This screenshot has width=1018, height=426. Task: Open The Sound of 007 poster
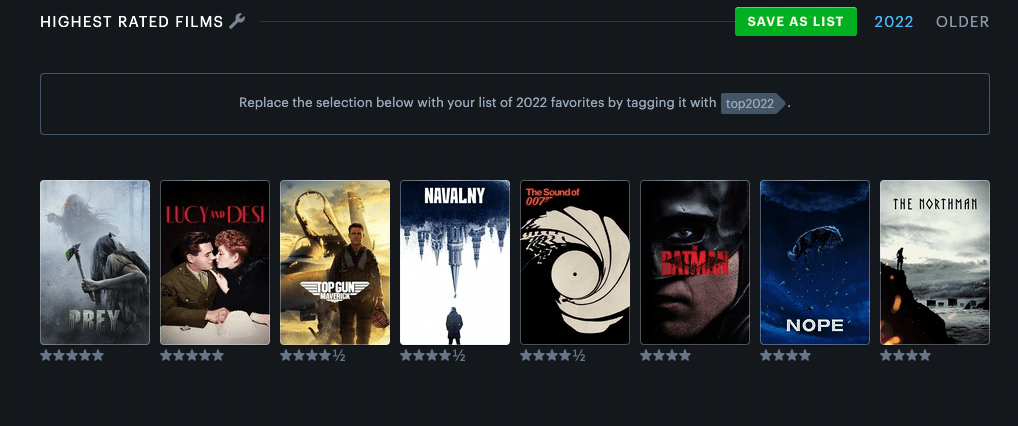click(x=575, y=262)
